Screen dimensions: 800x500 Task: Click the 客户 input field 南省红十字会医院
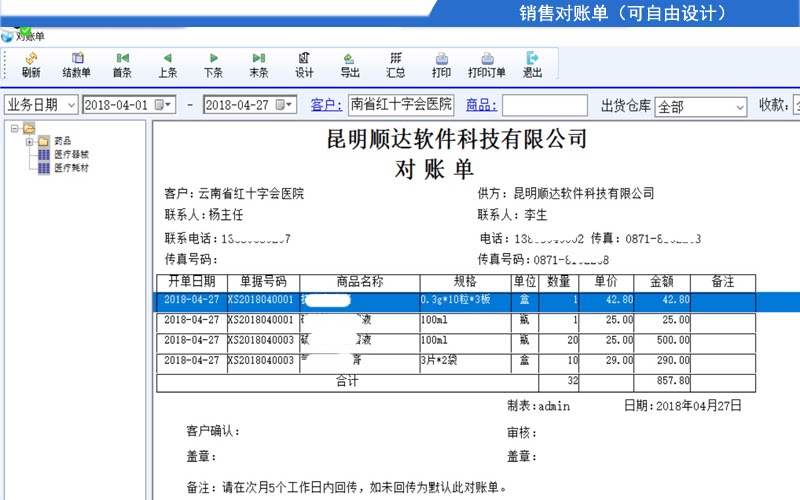401,105
